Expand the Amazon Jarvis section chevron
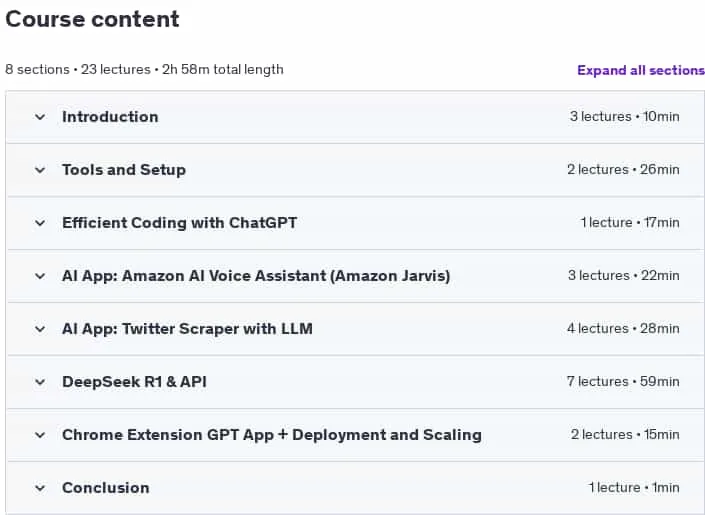This screenshot has width=705, height=515. point(40,276)
